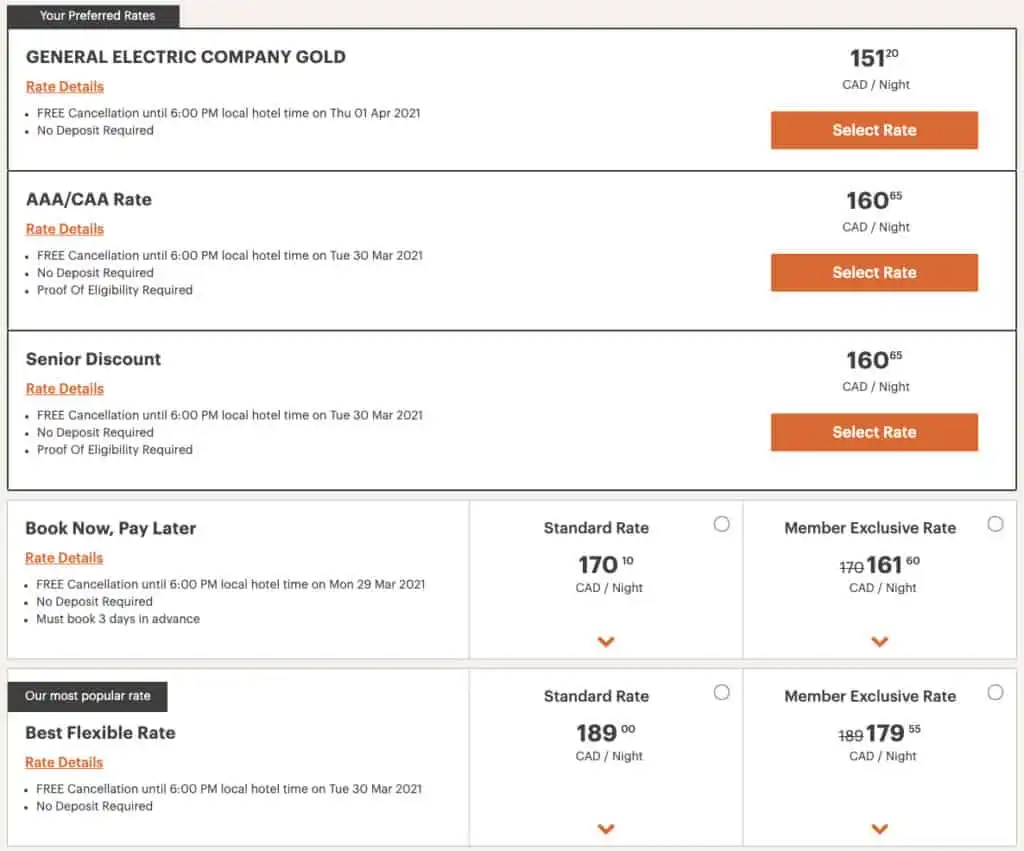Select Rate for AAA/CAA Rate
Viewport: 1024px width, 851px height.
click(x=874, y=272)
